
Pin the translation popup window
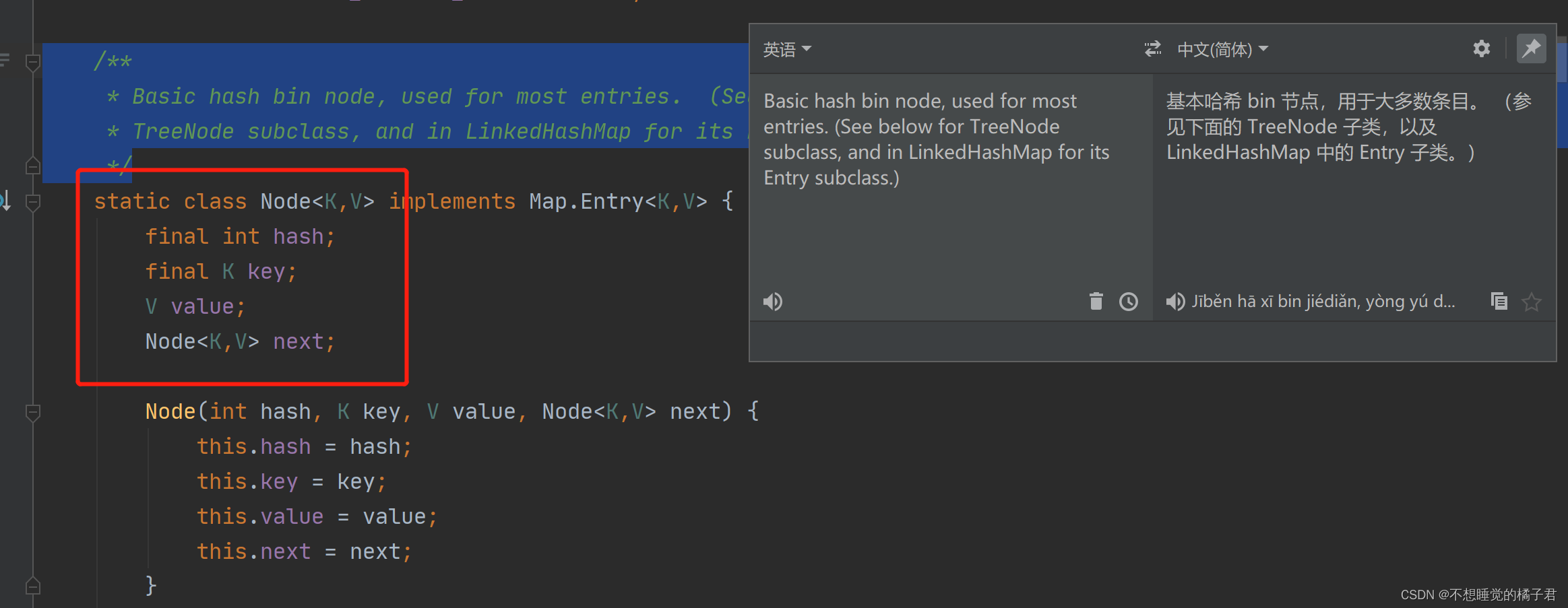pyautogui.click(x=1531, y=48)
